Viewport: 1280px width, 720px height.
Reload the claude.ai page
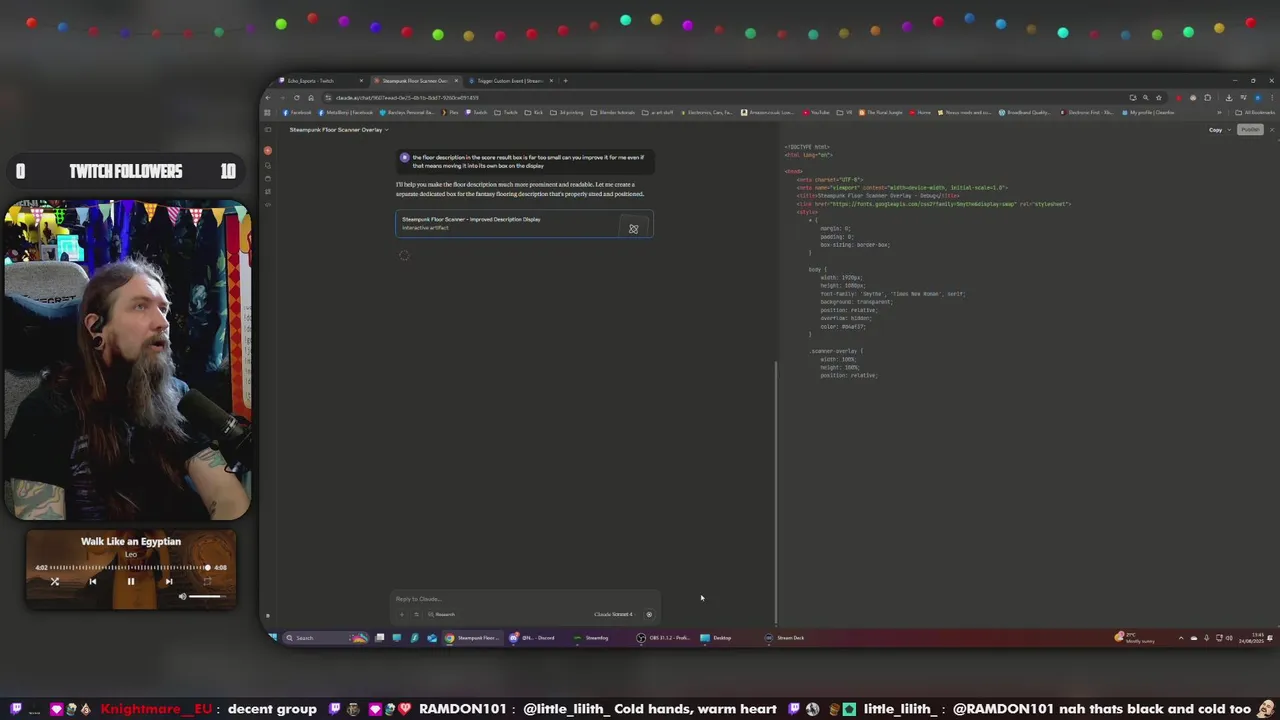coord(296,98)
